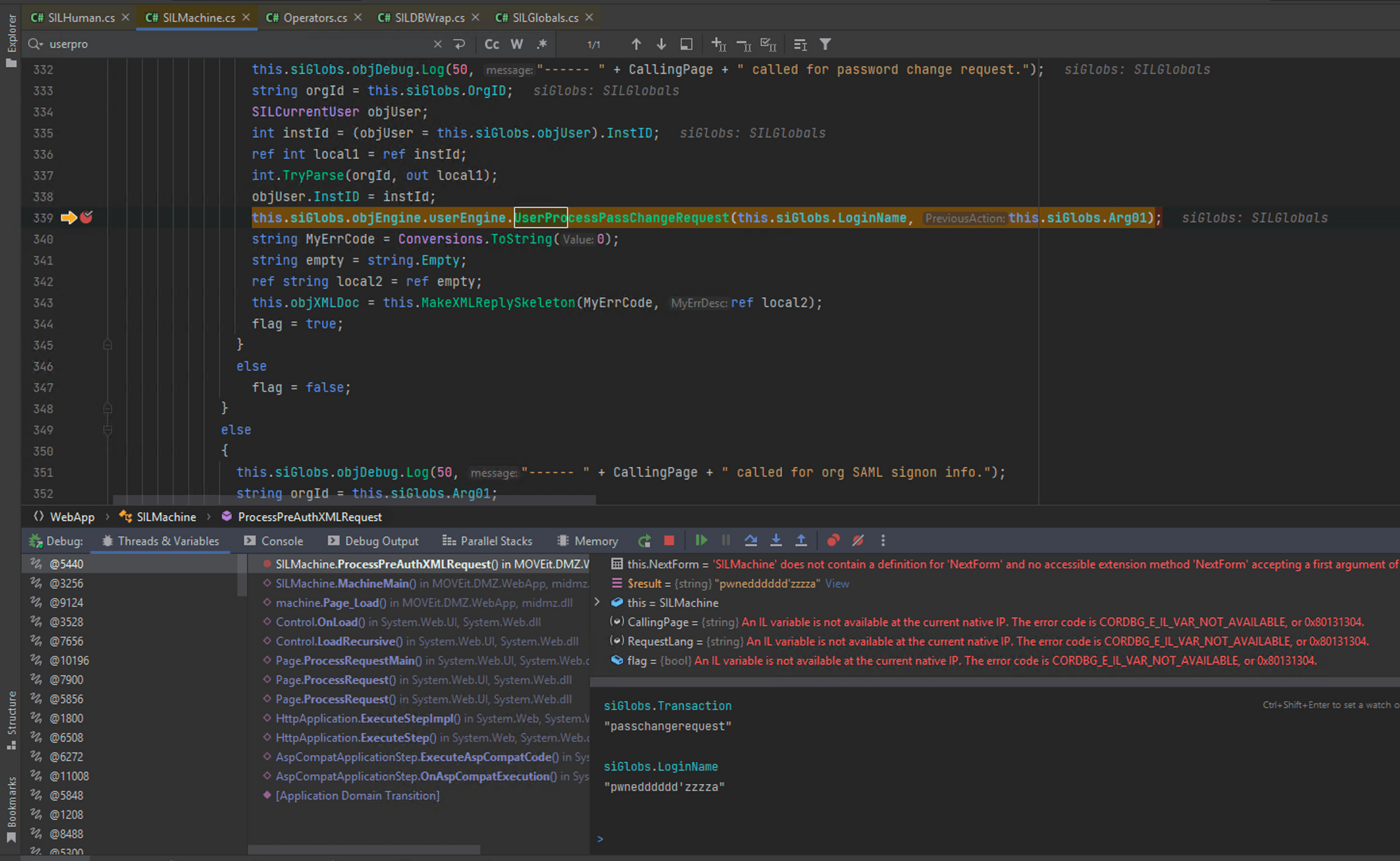Jump to previous search occurrence arrow
The image size is (1400, 861).
point(636,44)
